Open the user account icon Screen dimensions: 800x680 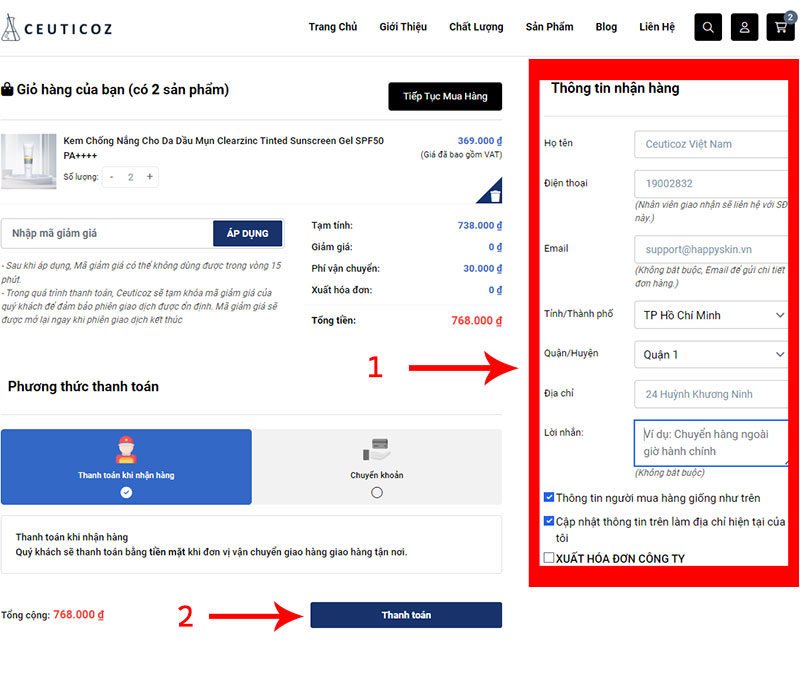coord(744,27)
